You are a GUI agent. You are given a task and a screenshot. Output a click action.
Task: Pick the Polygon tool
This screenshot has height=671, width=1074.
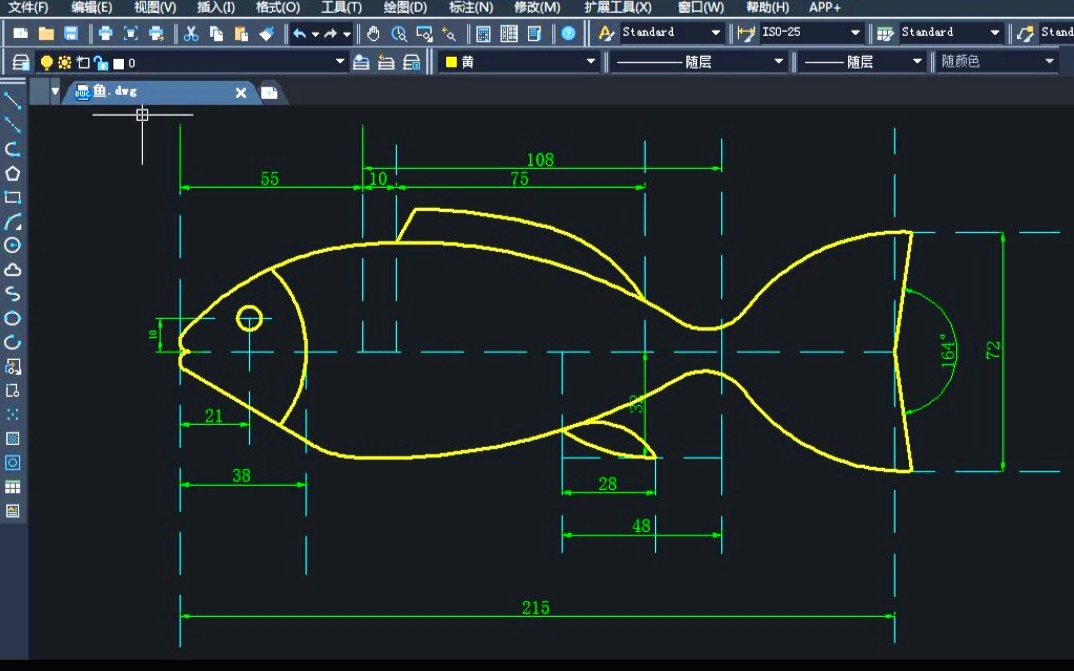click(12, 173)
